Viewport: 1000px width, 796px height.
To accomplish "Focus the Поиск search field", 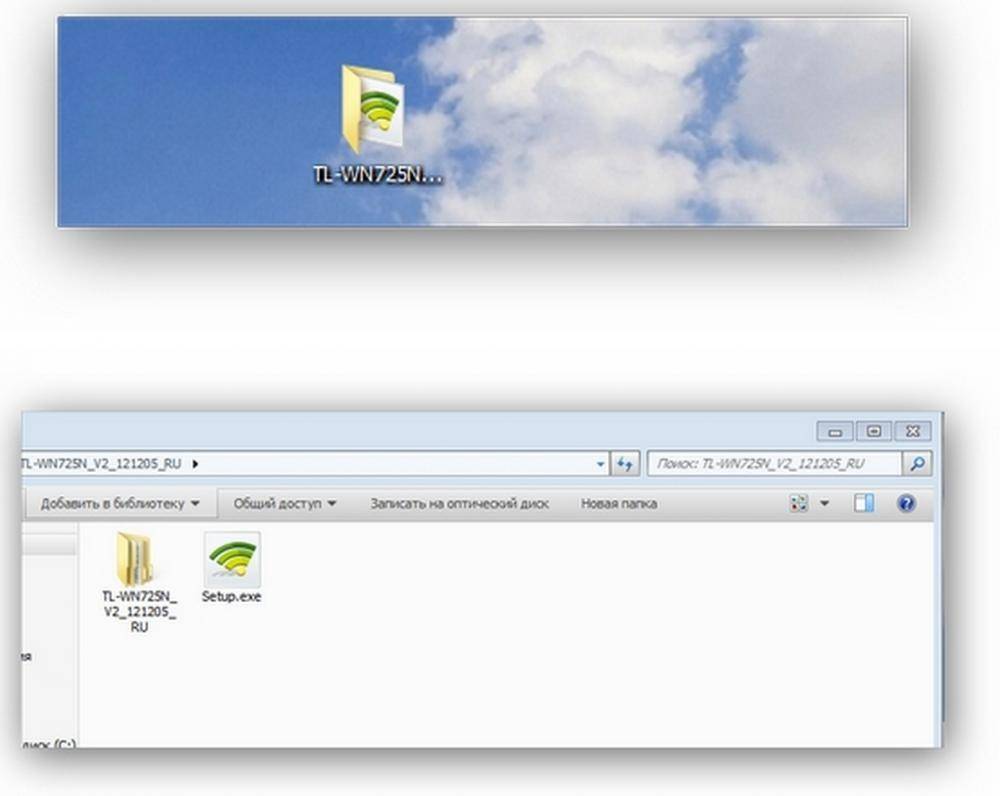I will (x=774, y=464).
